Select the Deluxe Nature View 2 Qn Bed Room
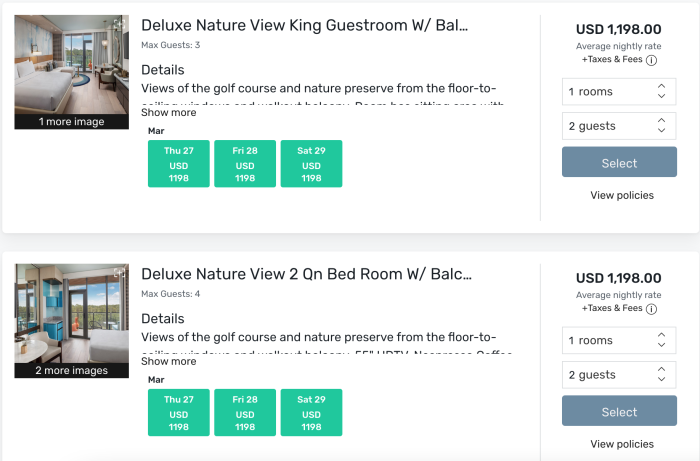Screen dimensions: 700x461 [619, 412]
